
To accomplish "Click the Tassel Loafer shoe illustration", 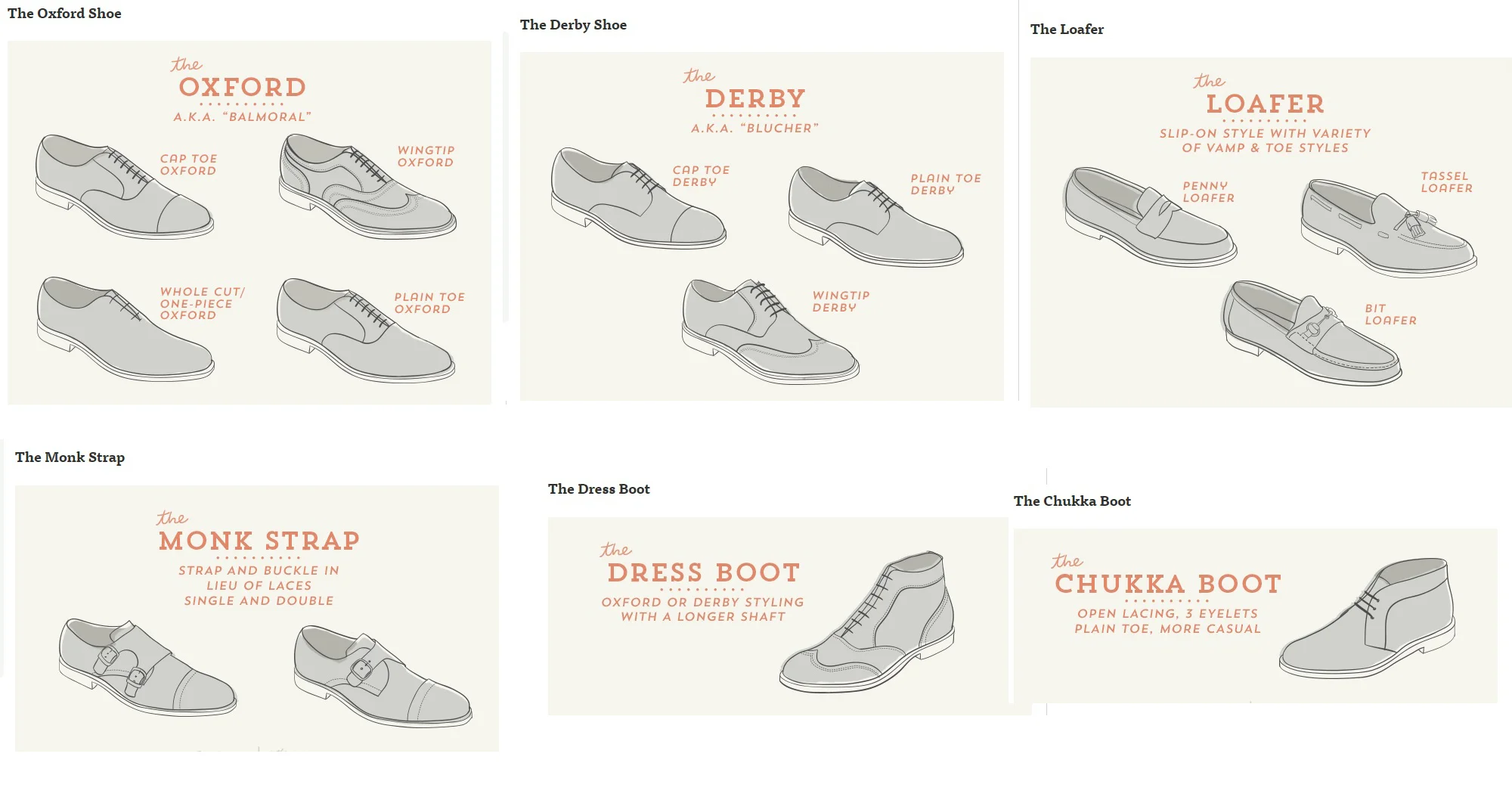I will [1389, 228].
